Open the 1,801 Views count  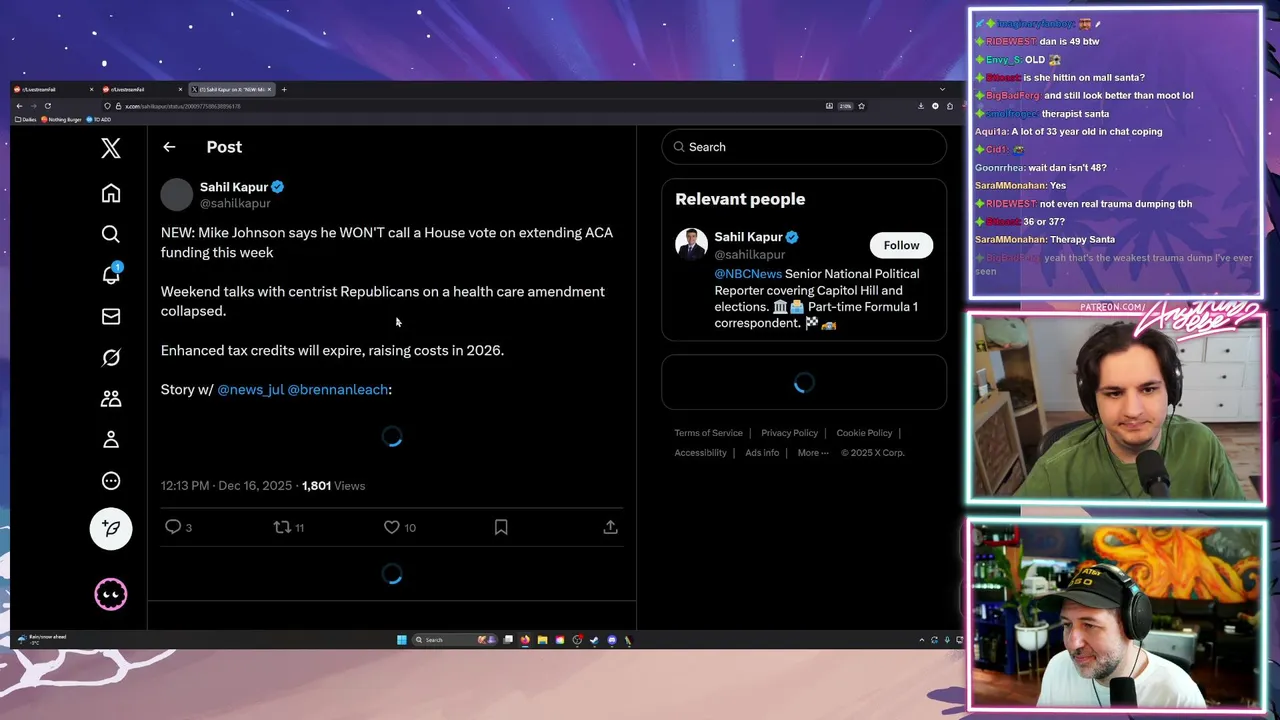[333, 485]
